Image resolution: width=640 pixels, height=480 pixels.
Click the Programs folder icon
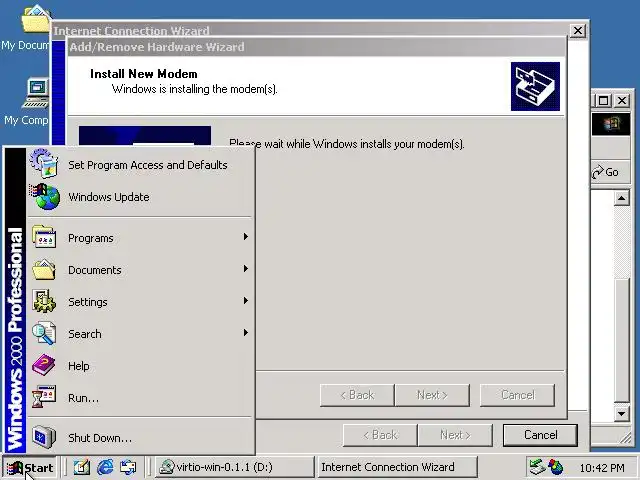coord(44,237)
